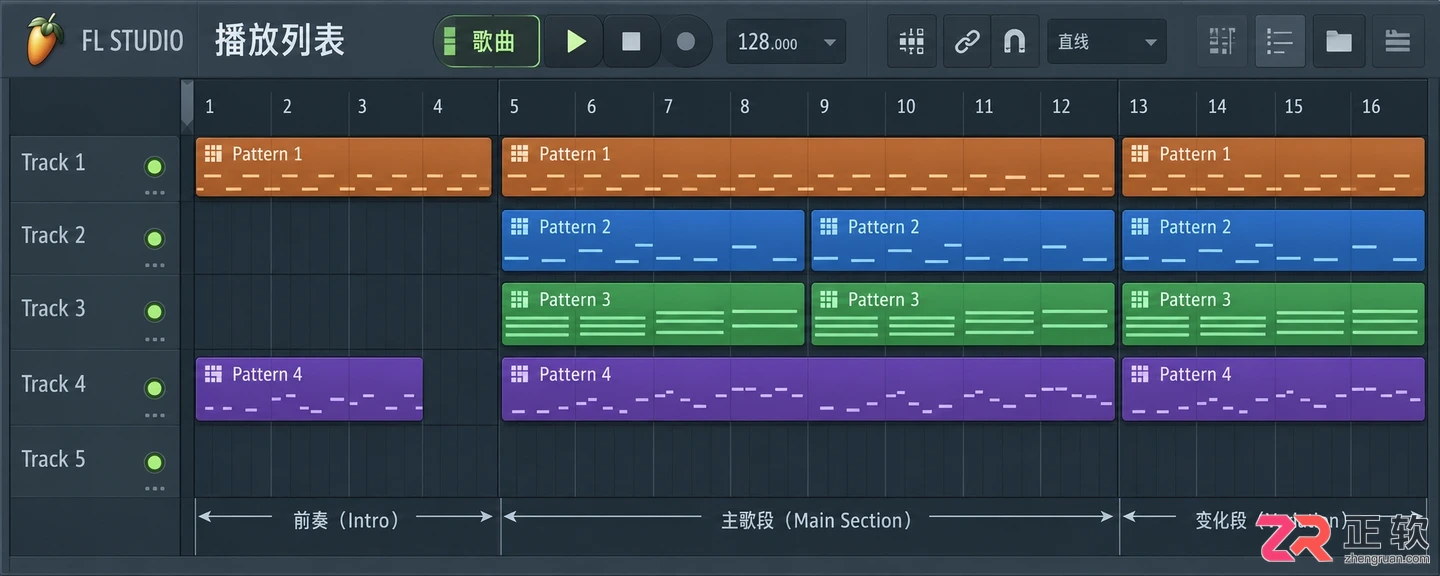Viewport: 1440px width, 576px height.
Task: Select Pattern 4 clip starting at bar 5
Action: (x=808, y=389)
